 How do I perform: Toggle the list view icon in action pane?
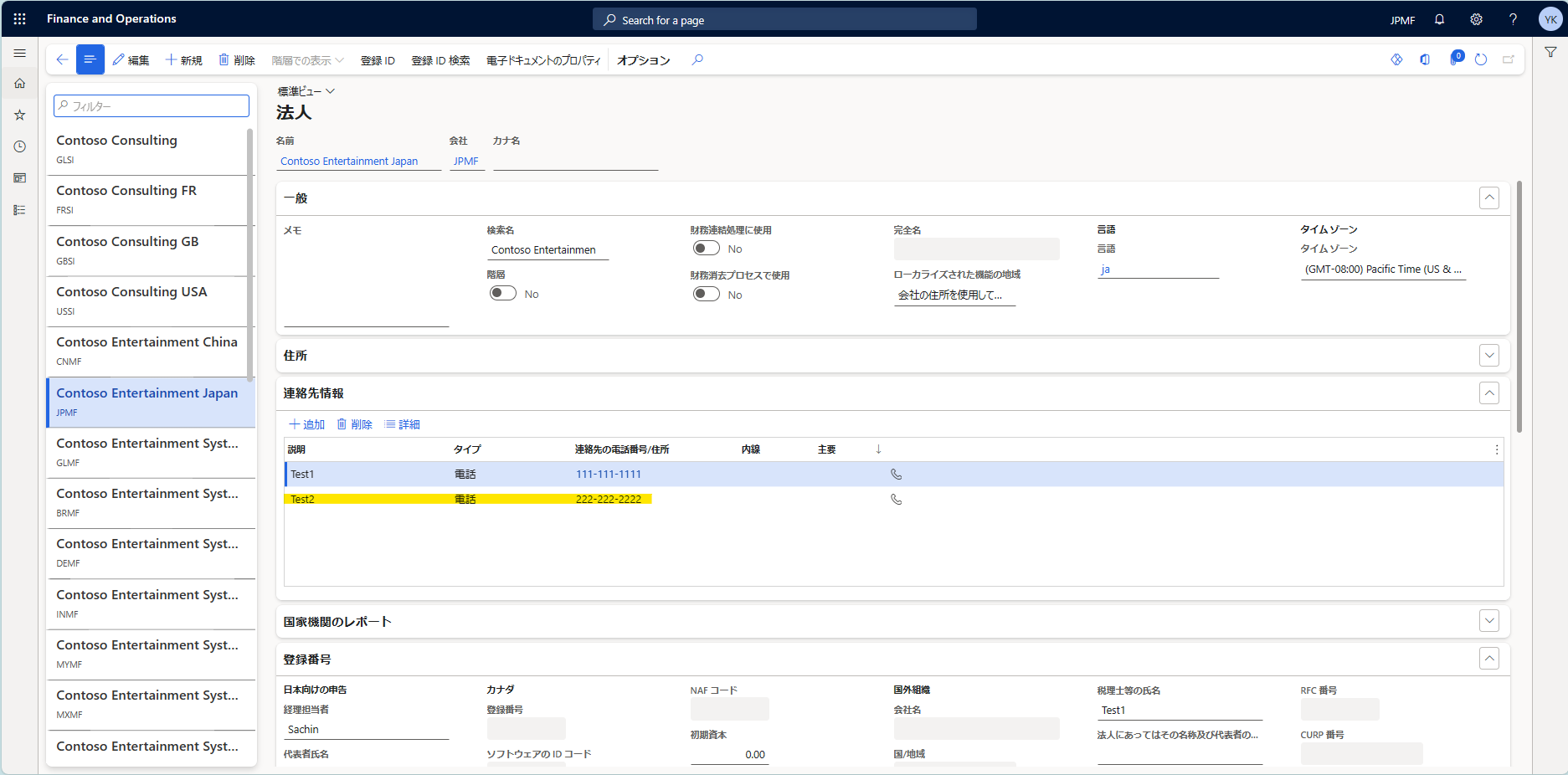coord(90,59)
